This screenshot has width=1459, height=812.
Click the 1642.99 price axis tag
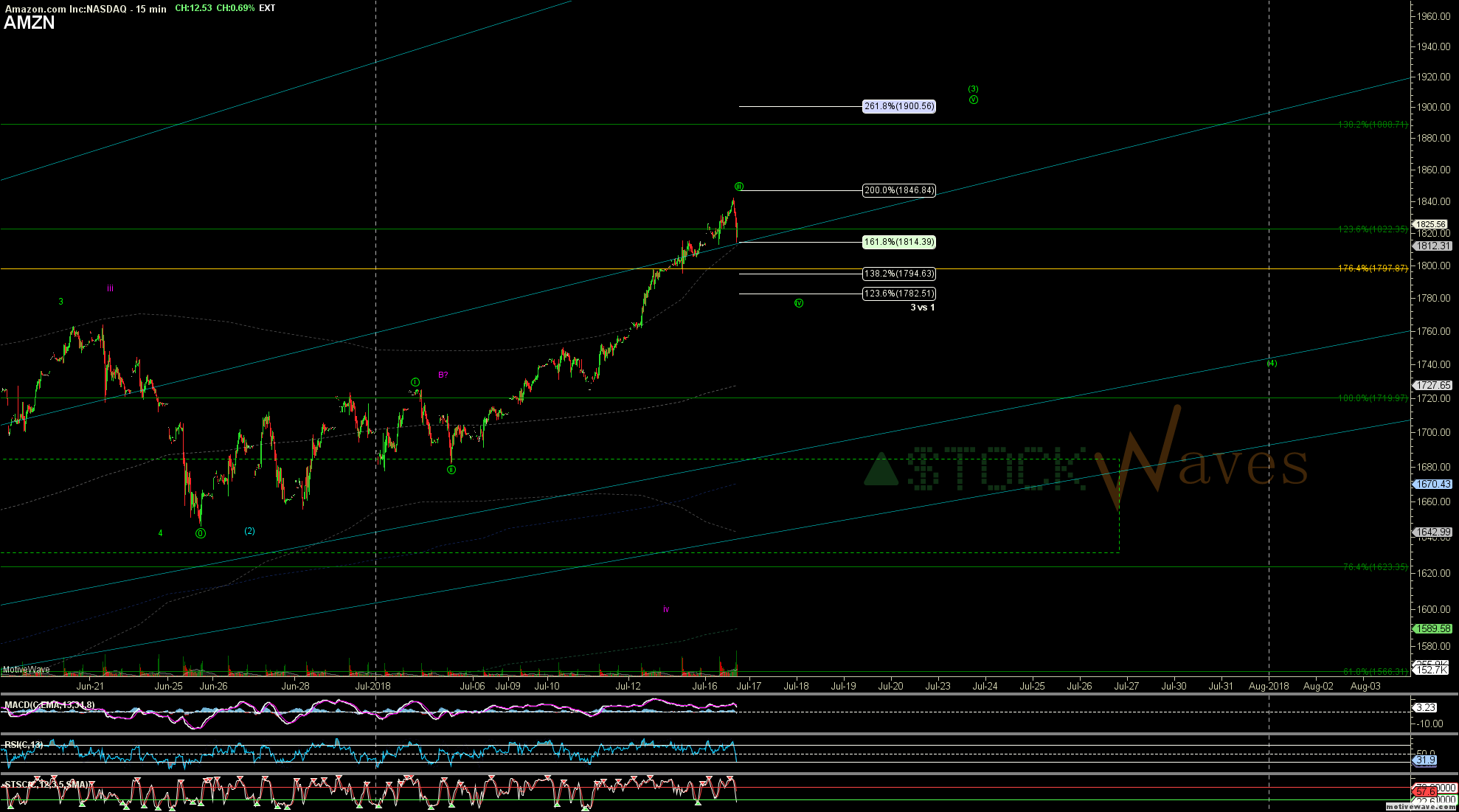(1431, 532)
